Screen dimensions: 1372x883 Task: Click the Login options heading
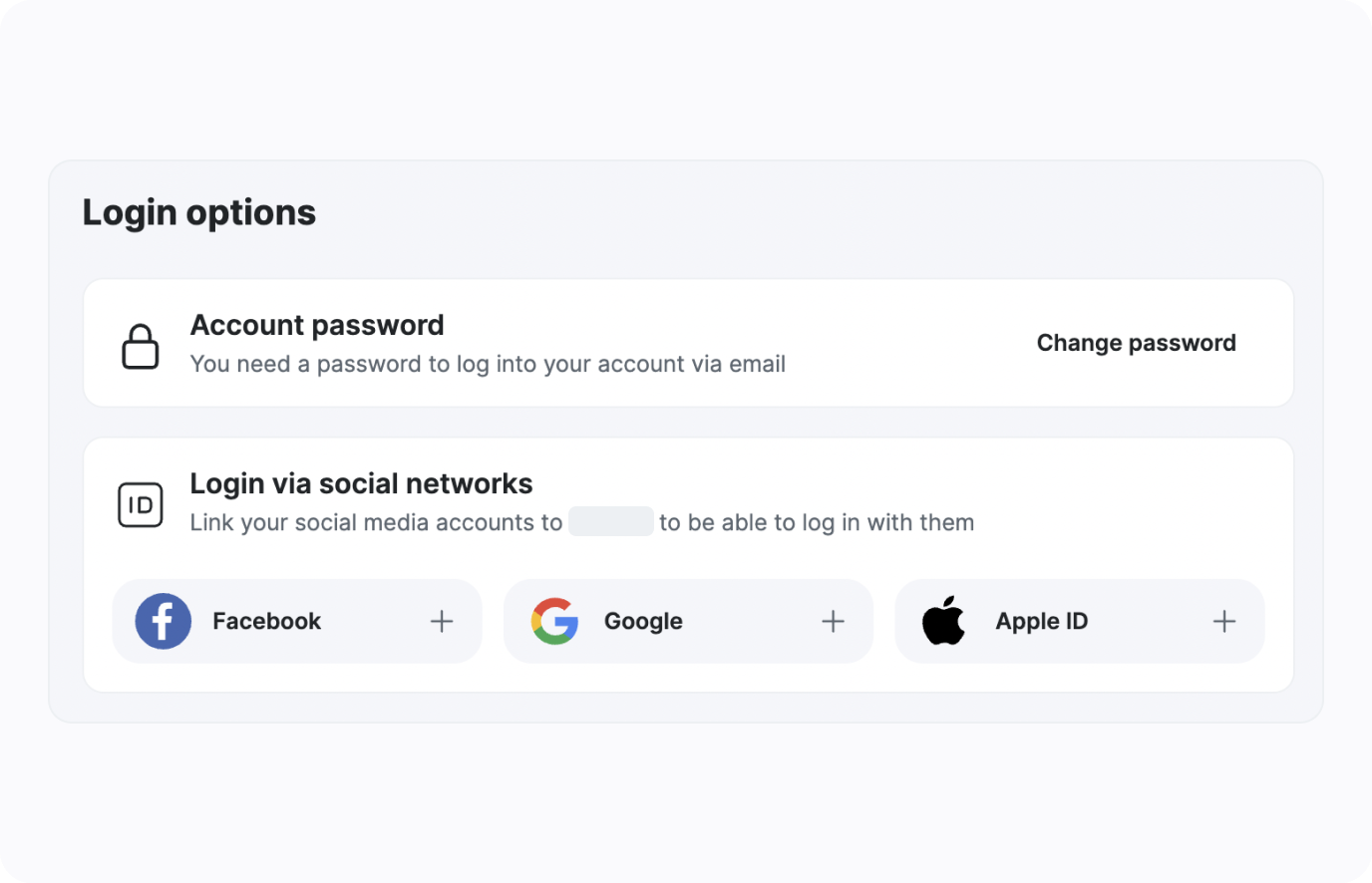pos(199,212)
